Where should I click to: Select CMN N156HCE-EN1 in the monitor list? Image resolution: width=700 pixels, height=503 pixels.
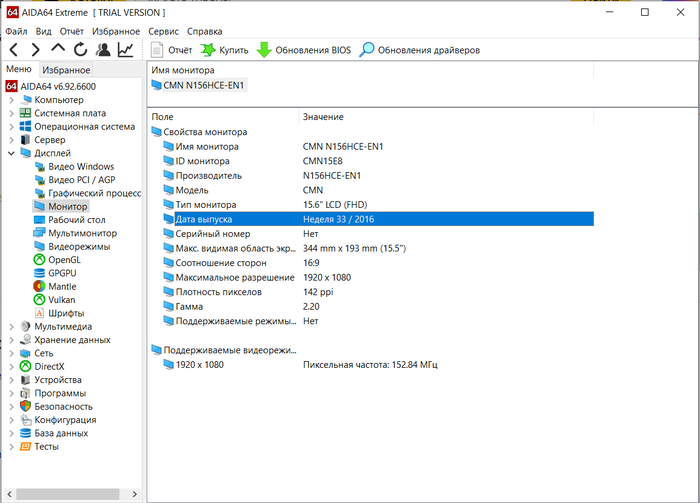coord(199,85)
